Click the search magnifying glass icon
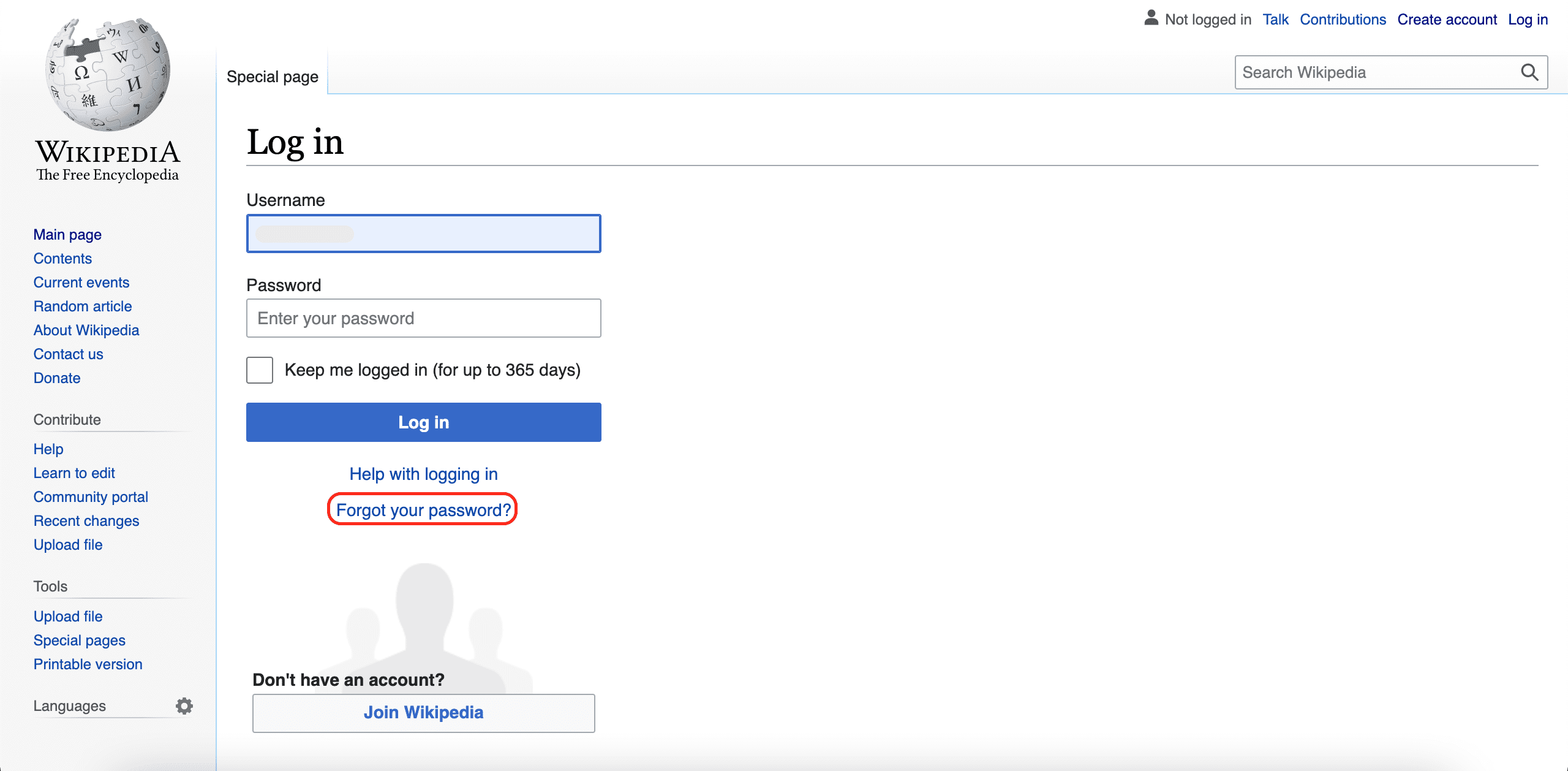The image size is (1568, 771). (1529, 72)
